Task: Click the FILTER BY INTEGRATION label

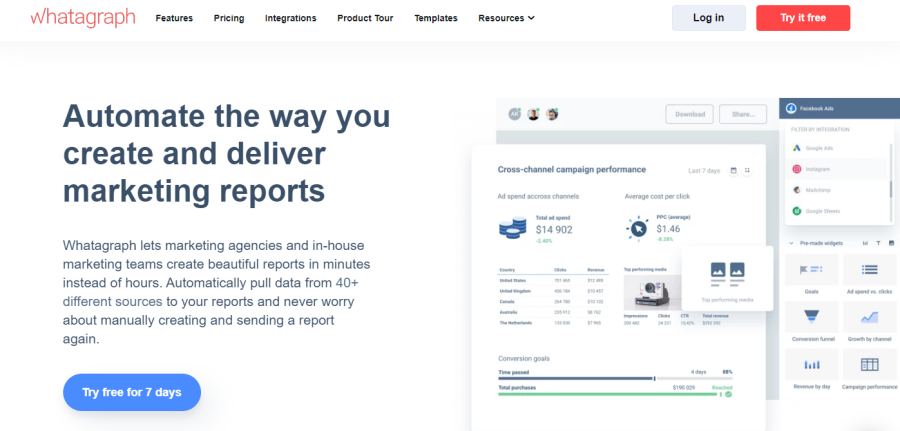Action: click(x=820, y=130)
